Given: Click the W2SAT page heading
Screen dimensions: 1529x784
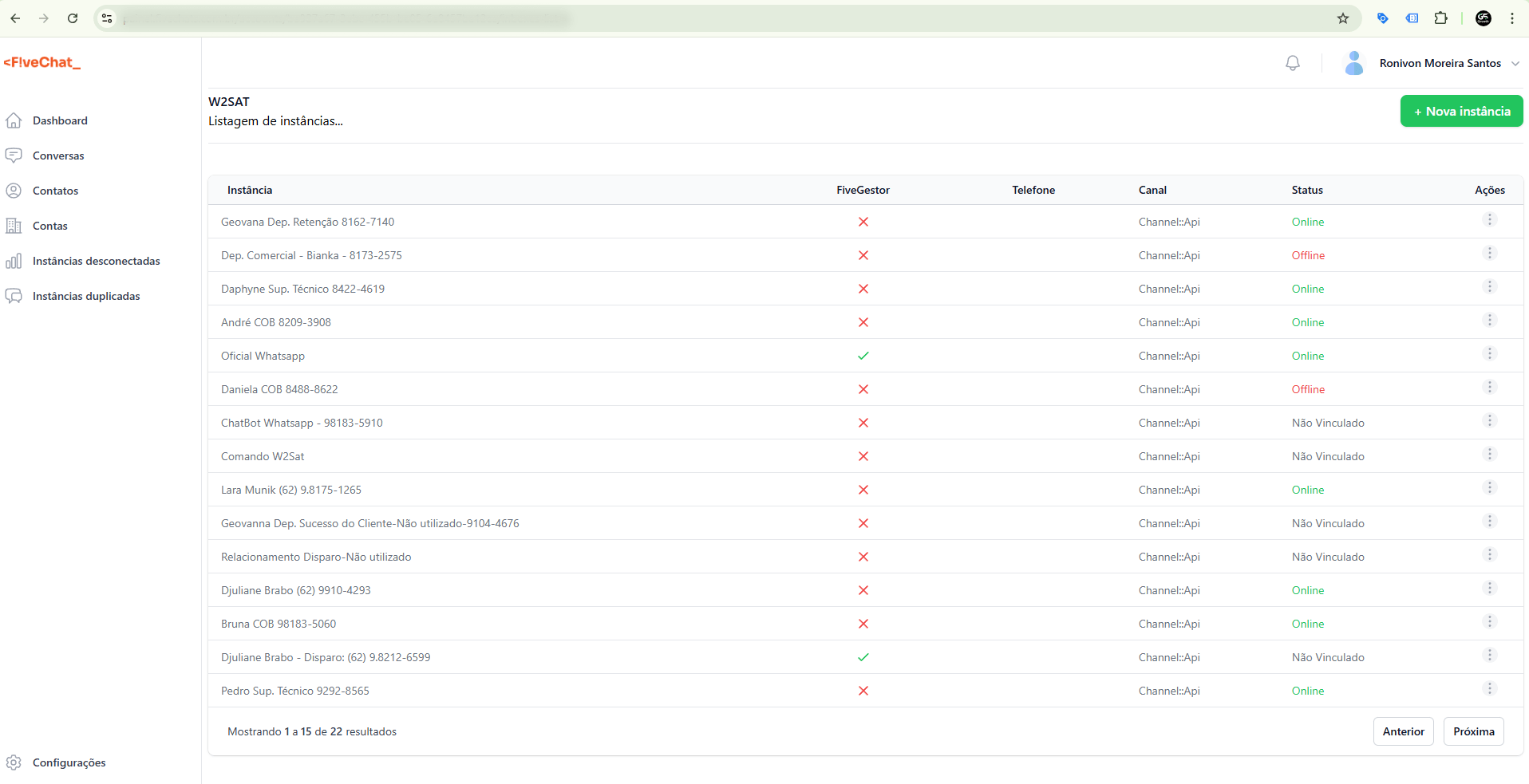Looking at the screenshot, I should [229, 101].
